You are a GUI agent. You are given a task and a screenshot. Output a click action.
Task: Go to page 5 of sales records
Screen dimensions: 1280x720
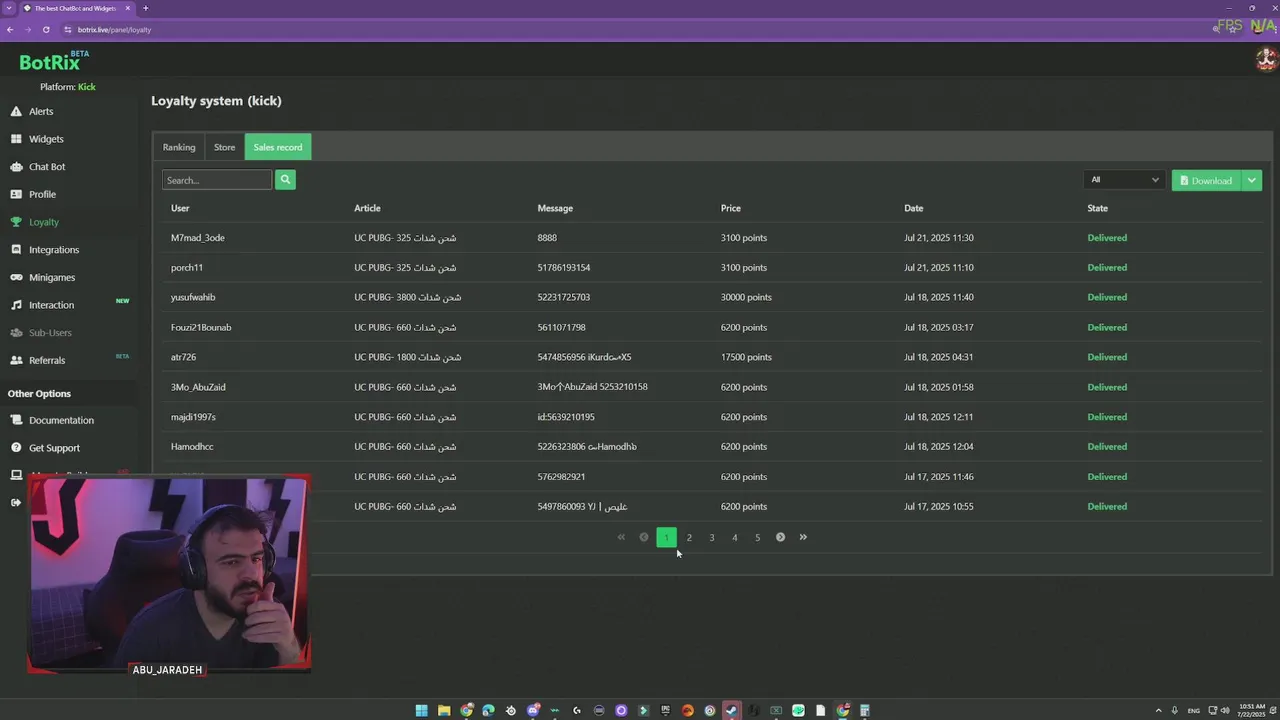(758, 537)
